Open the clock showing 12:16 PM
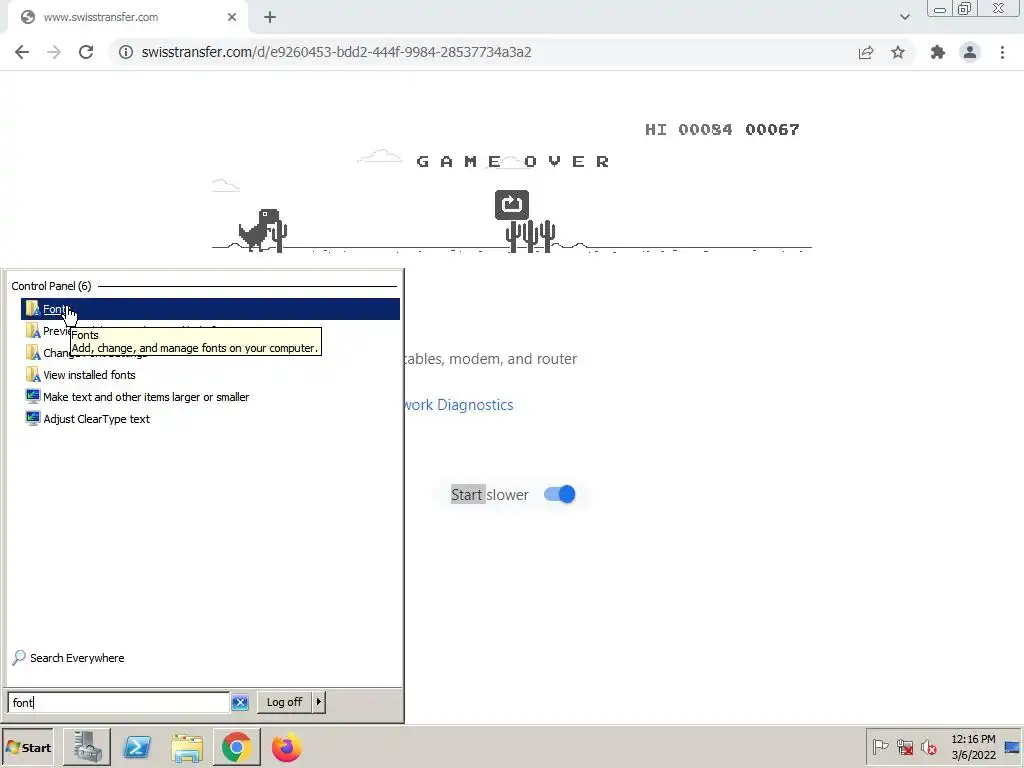The width and height of the screenshot is (1024, 768). point(973,747)
